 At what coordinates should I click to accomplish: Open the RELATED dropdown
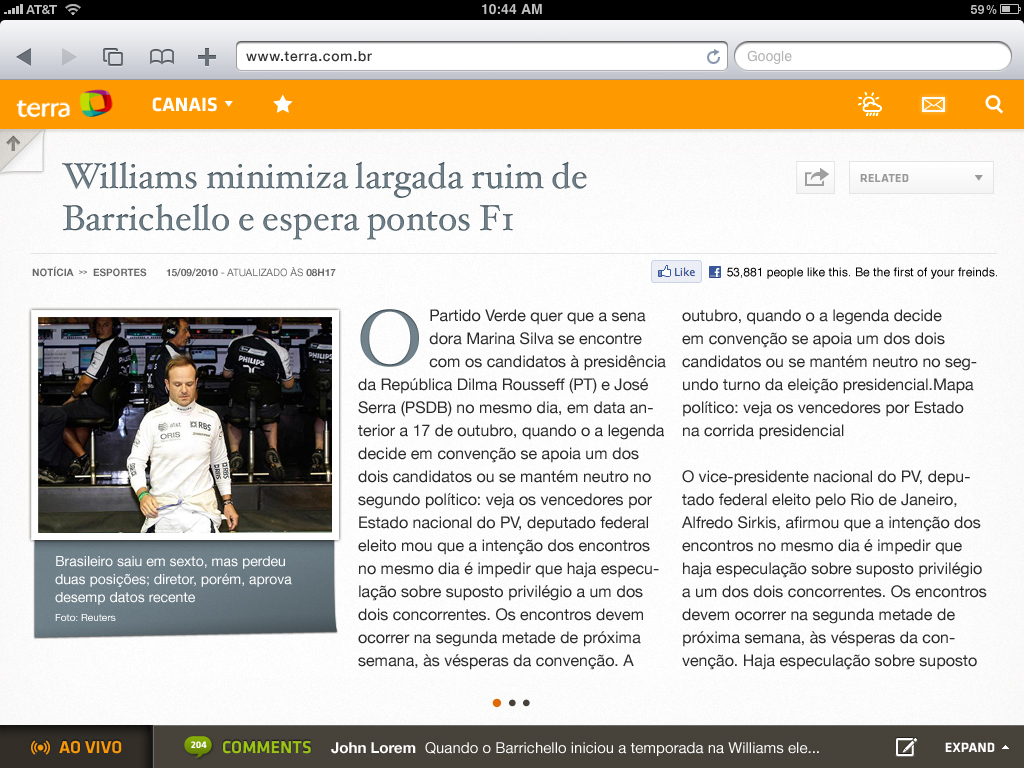[x=921, y=178]
